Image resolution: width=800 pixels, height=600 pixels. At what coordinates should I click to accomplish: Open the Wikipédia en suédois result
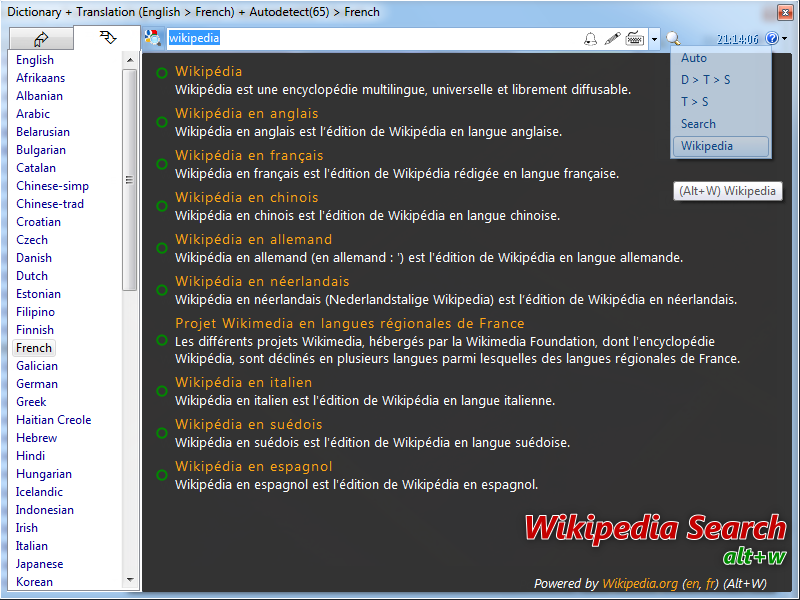coord(249,424)
